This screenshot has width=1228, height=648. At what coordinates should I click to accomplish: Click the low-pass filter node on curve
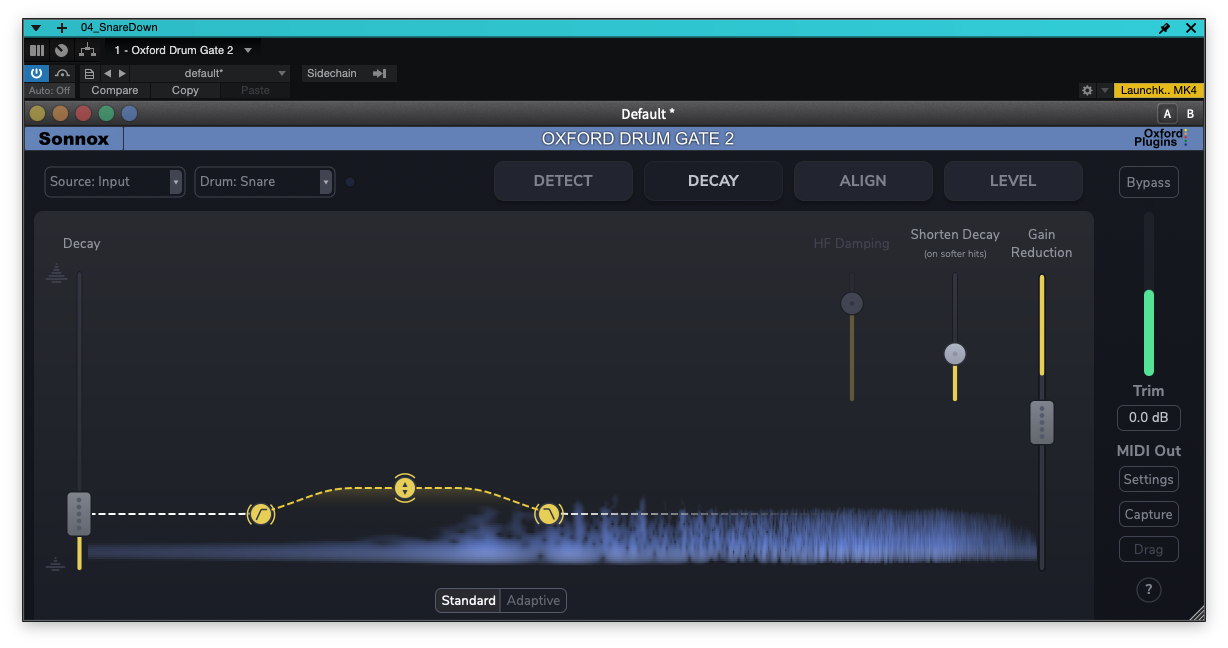[x=548, y=514]
